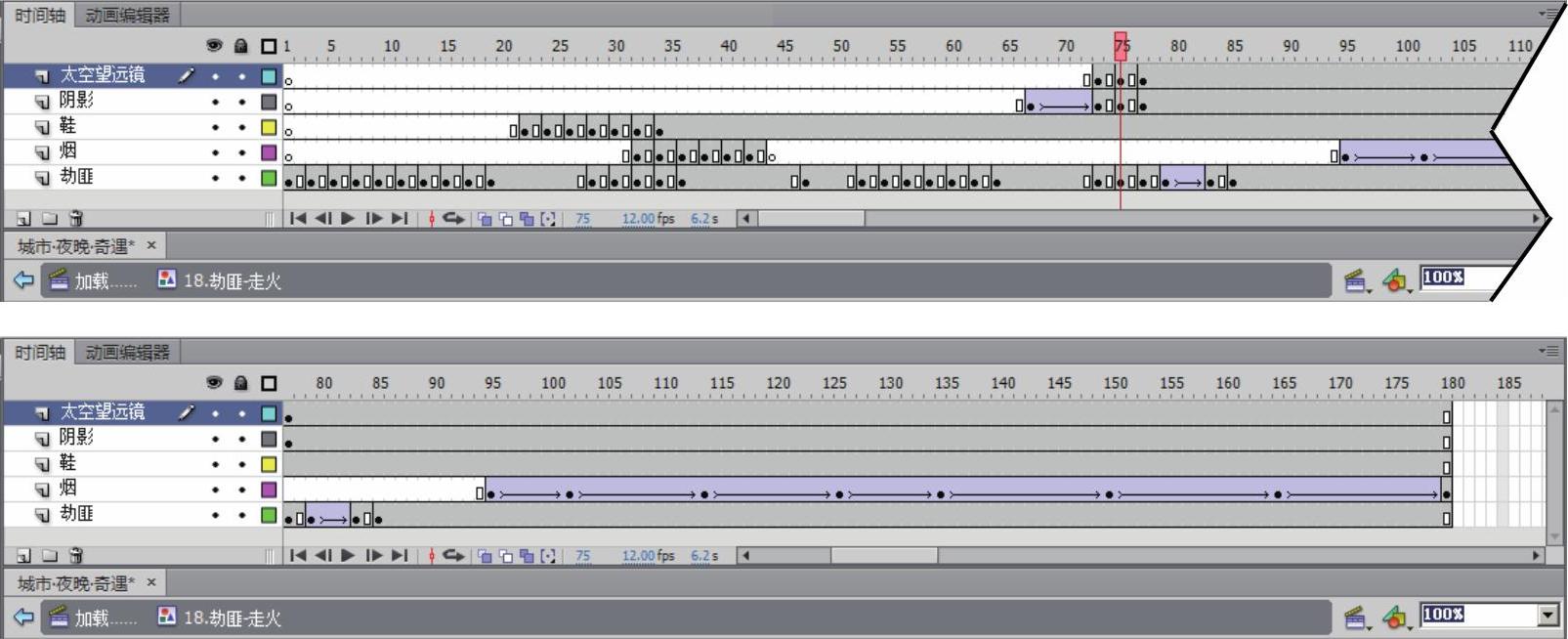The height and width of the screenshot is (639, 1568).
Task: Top panel: purple outline swatch of 烟 layer
Action: pos(269,152)
